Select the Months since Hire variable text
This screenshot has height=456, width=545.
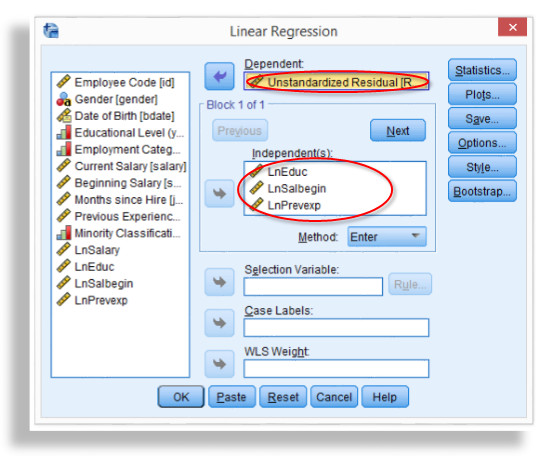tap(129, 200)
